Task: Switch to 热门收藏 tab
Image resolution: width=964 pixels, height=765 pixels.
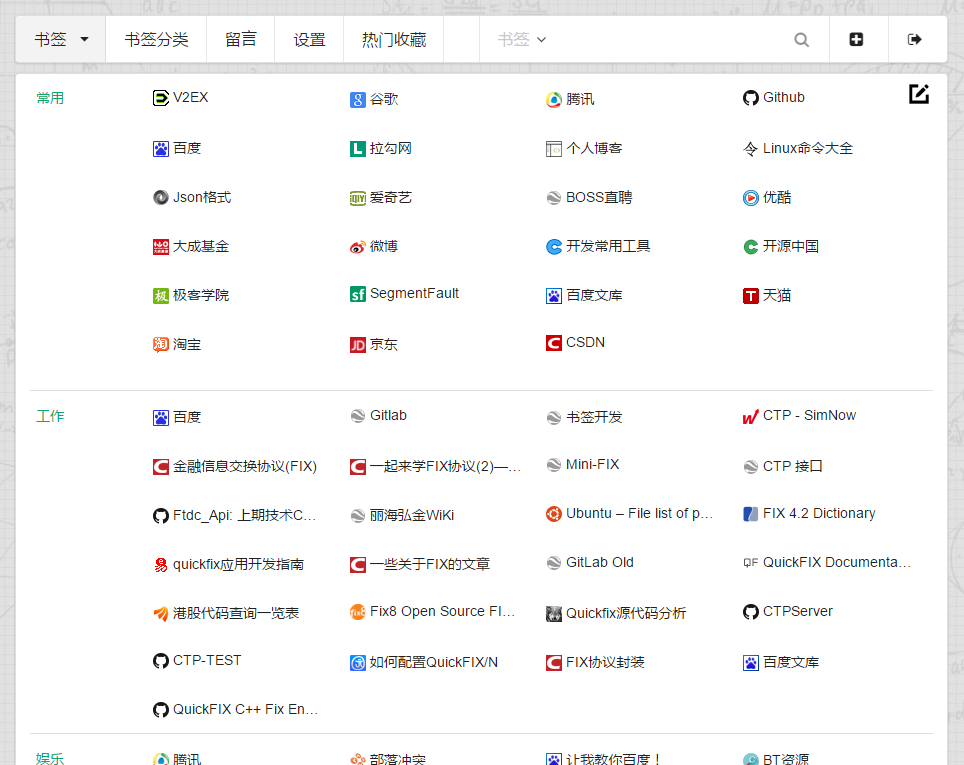Action: [394, 40]
